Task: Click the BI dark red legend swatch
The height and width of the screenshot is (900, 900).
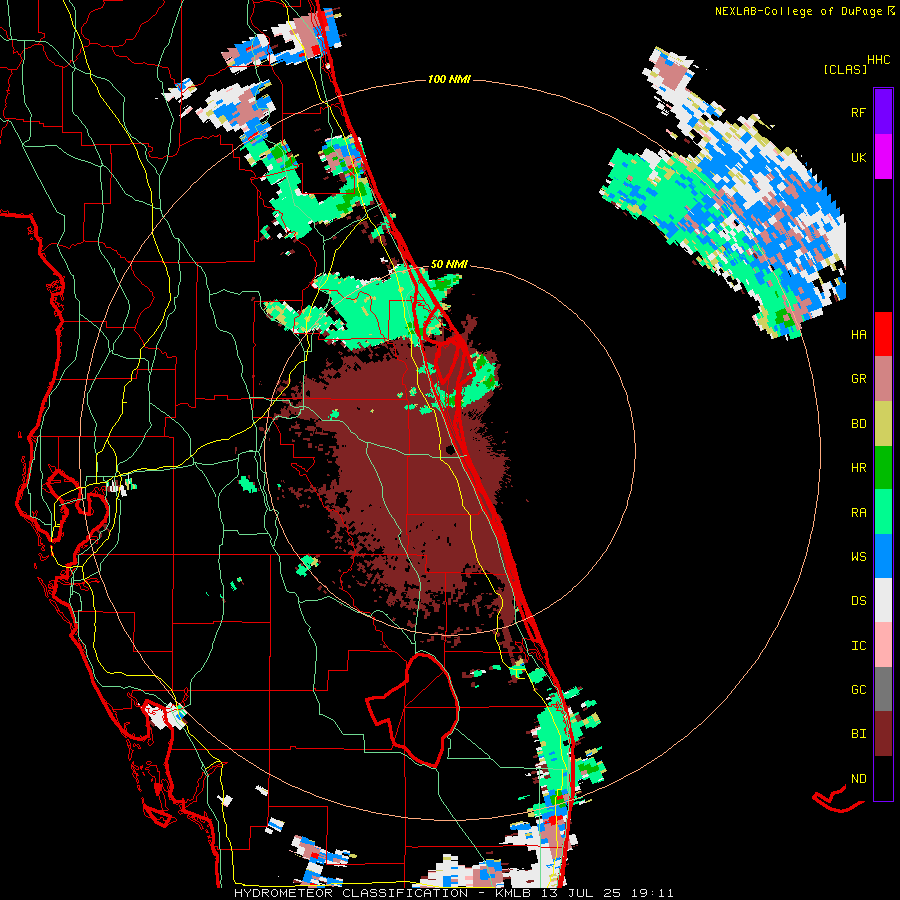Action: coord(883,734)
